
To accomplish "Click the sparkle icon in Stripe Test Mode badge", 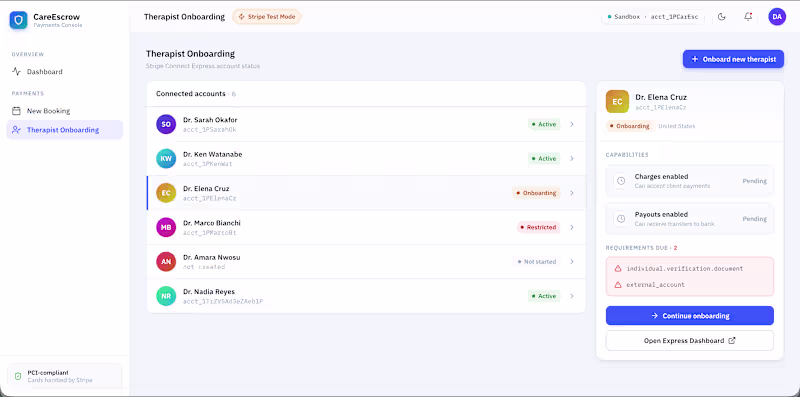I will (x=241, y=17).
